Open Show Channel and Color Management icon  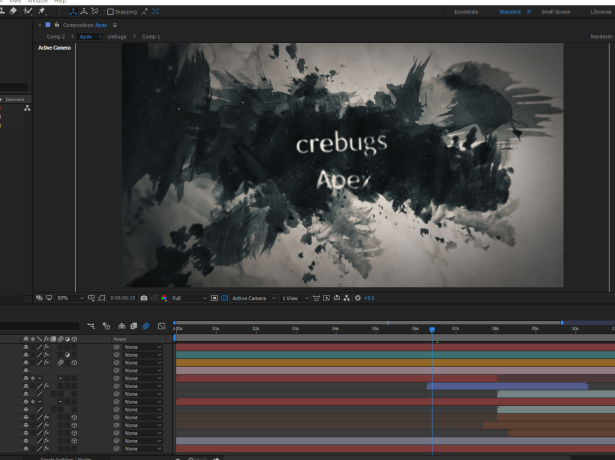[164, 298]
